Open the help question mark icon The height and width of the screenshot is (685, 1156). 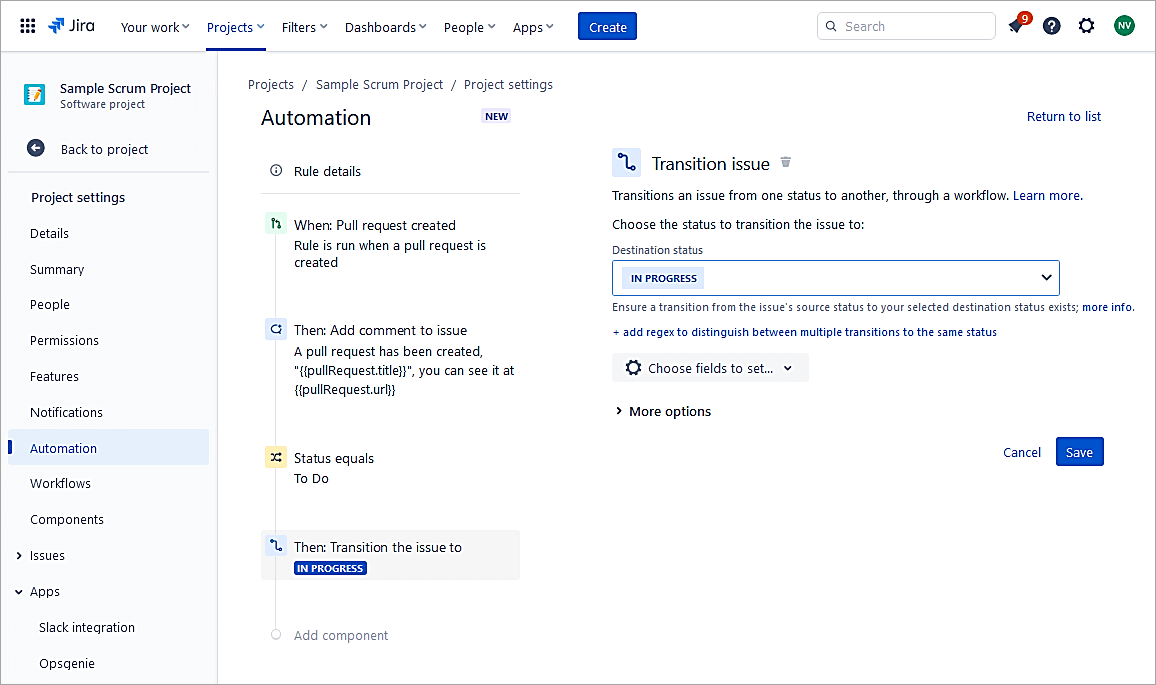(1051, 27)
